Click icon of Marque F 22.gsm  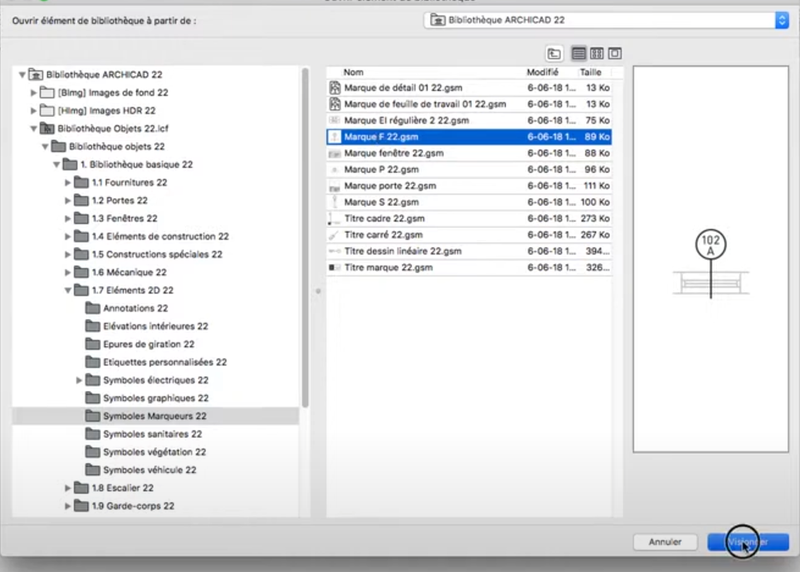tap(335, 137)
